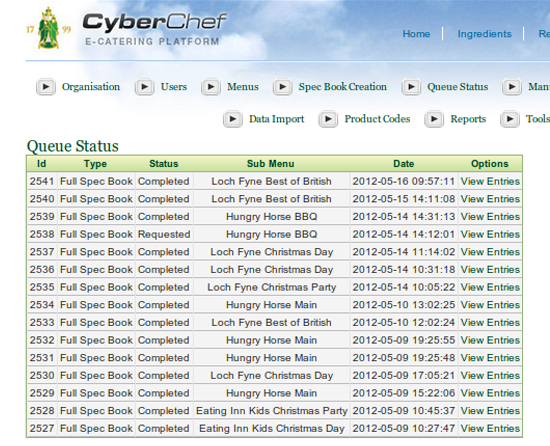Click the play icon beside Organisation
Image resolution: width=550 pixels, height=446 pixels.
point(46,87)
